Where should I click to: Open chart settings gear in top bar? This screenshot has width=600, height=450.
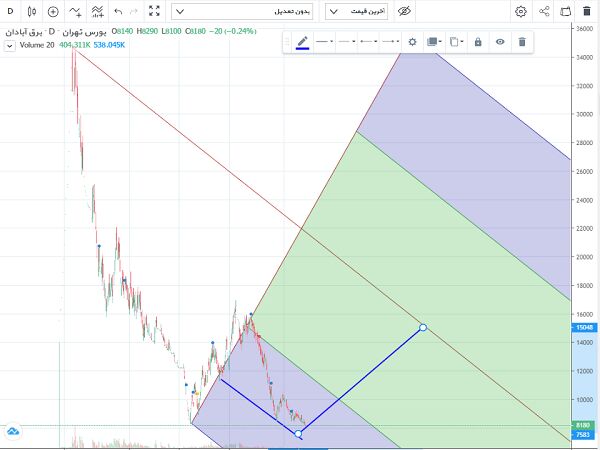521,12
